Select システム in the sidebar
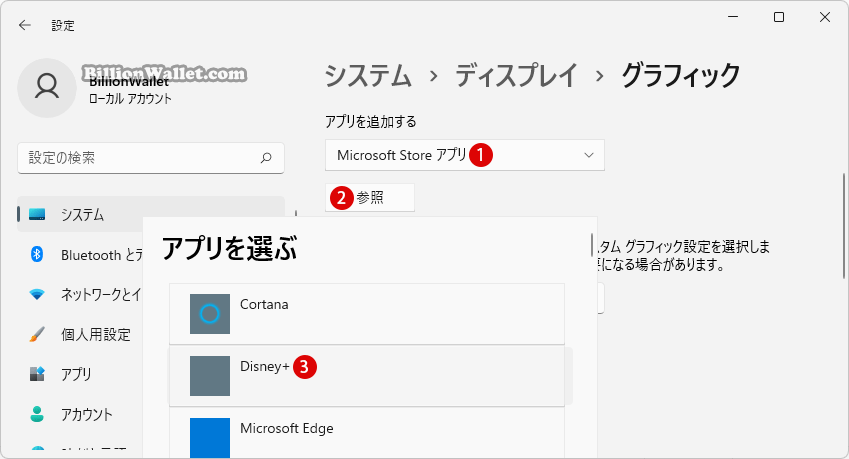Image resolution: width=849 pixels, height=459 pixels. (151, 214)
